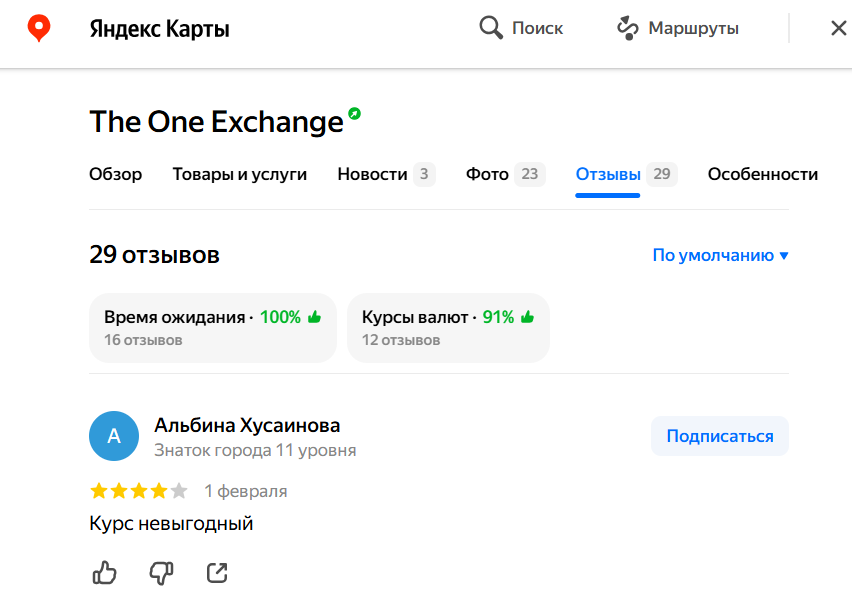Click the four-star rating of the review
852x599 pixels.
click(139, 491)
